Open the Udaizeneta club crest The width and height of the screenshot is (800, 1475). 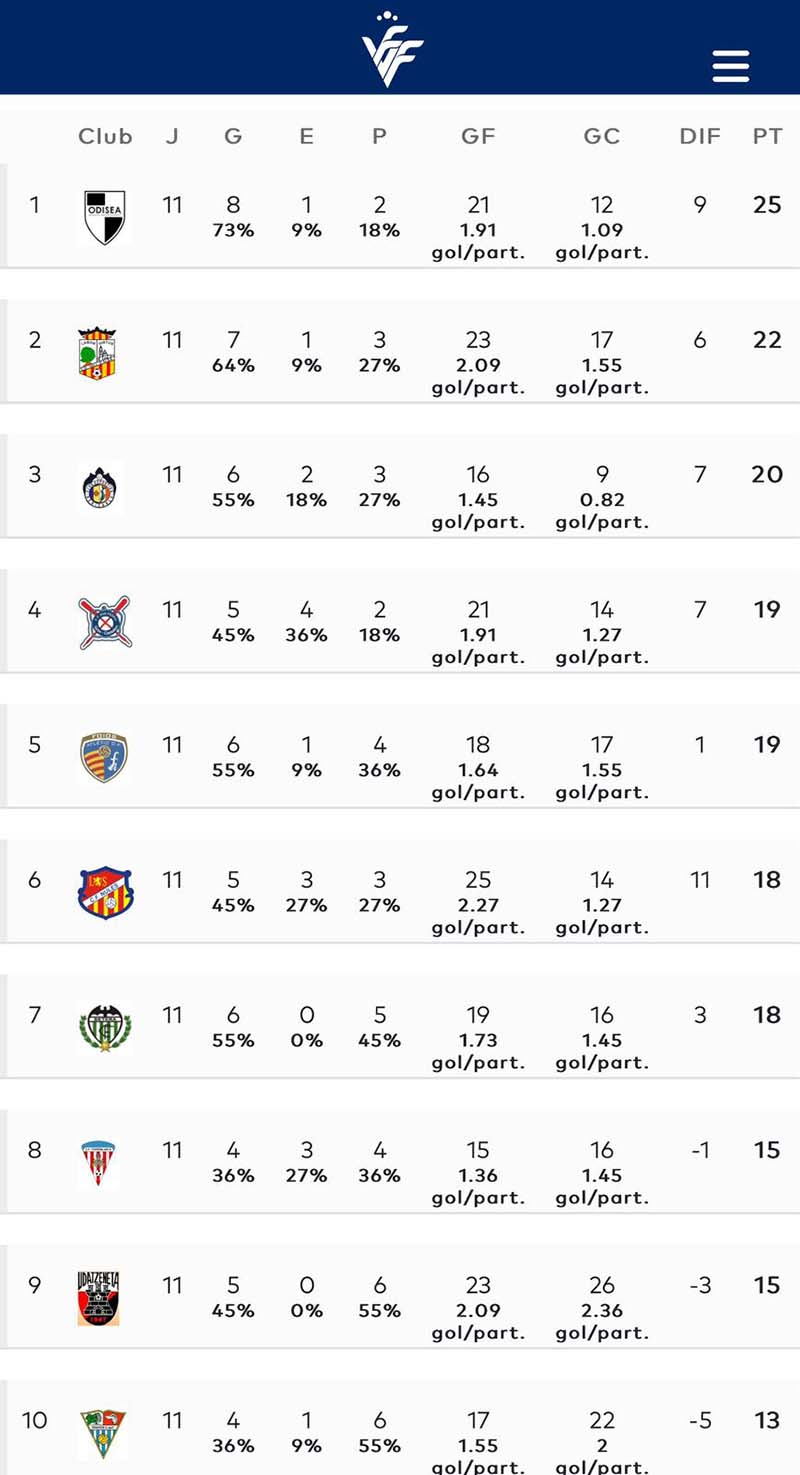tap(99, 1297)
